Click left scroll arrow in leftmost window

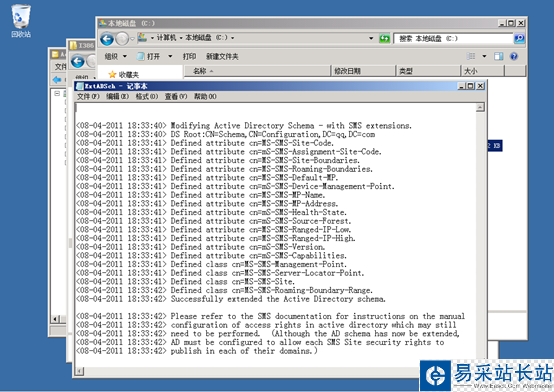[55, 319]
